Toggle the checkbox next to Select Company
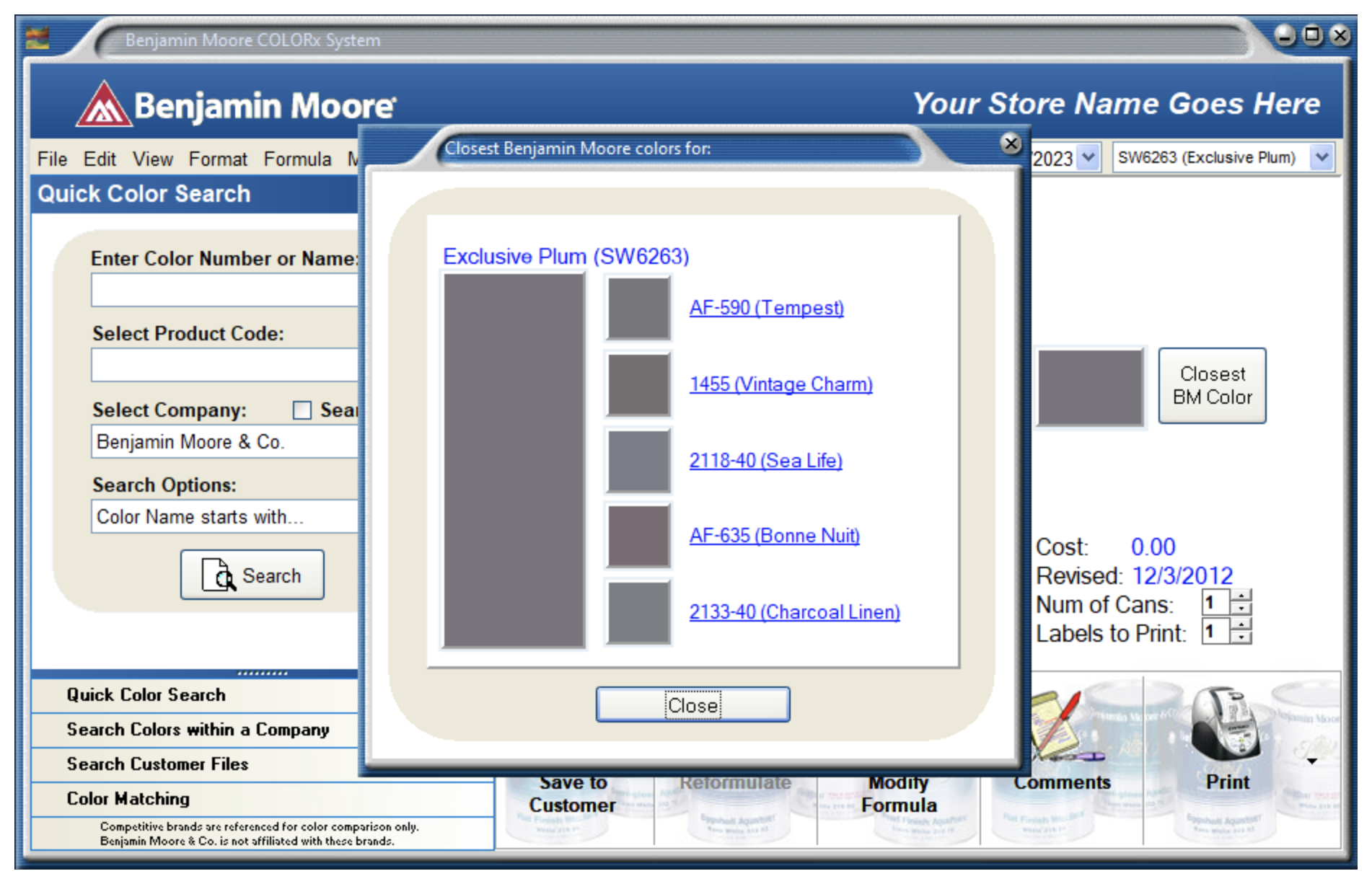Screen dimensions: 1372x884 pos(302,410)
